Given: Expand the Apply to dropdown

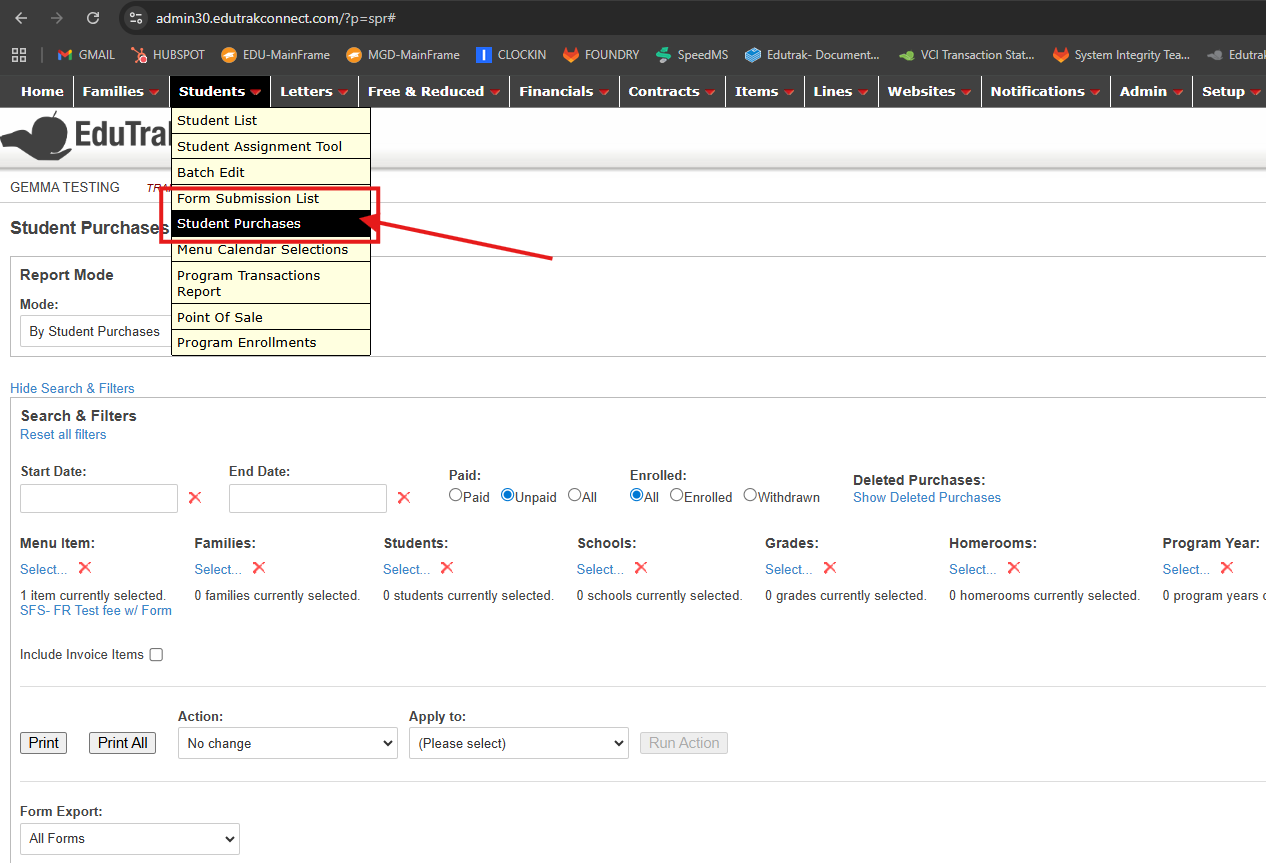Looking at the screenshot, I should tap(518, 743).
